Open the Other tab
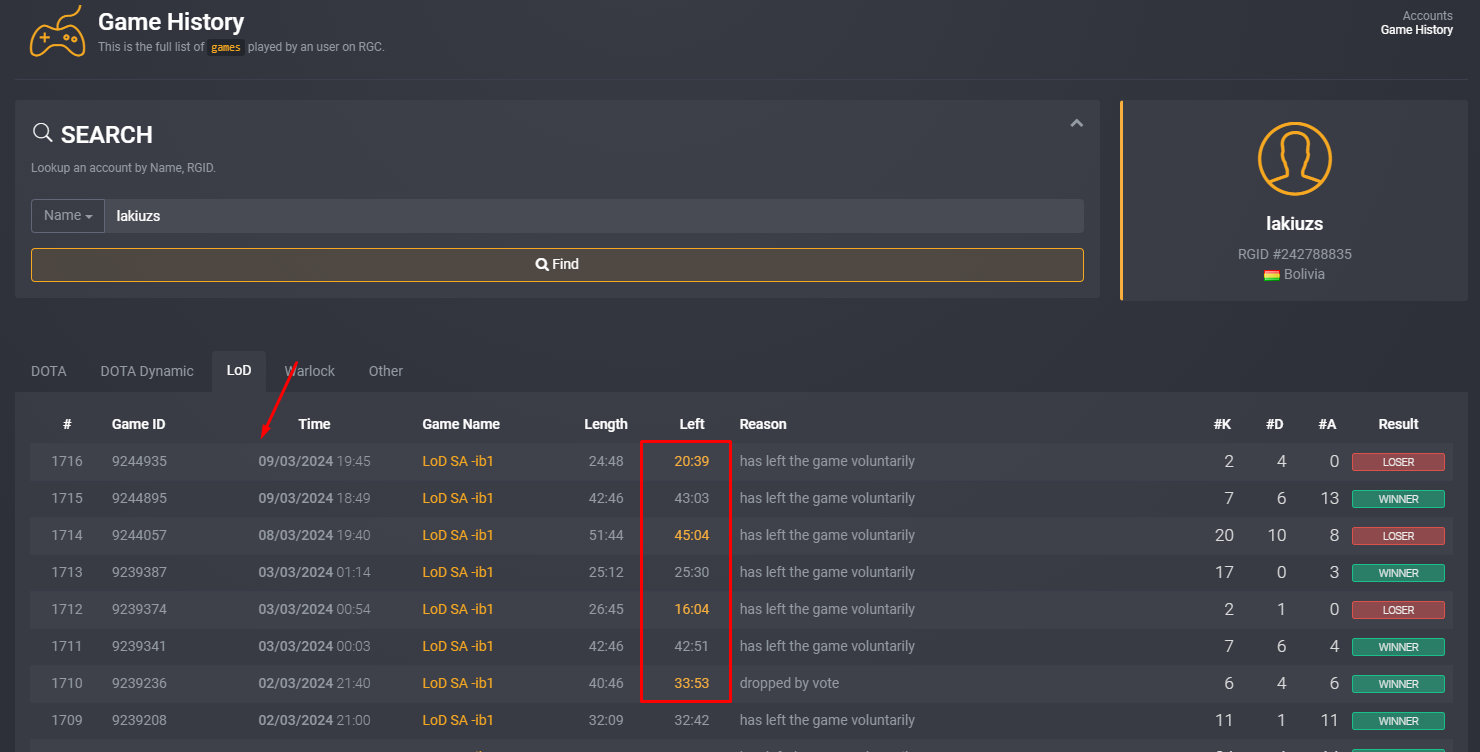 click(386, 371)
